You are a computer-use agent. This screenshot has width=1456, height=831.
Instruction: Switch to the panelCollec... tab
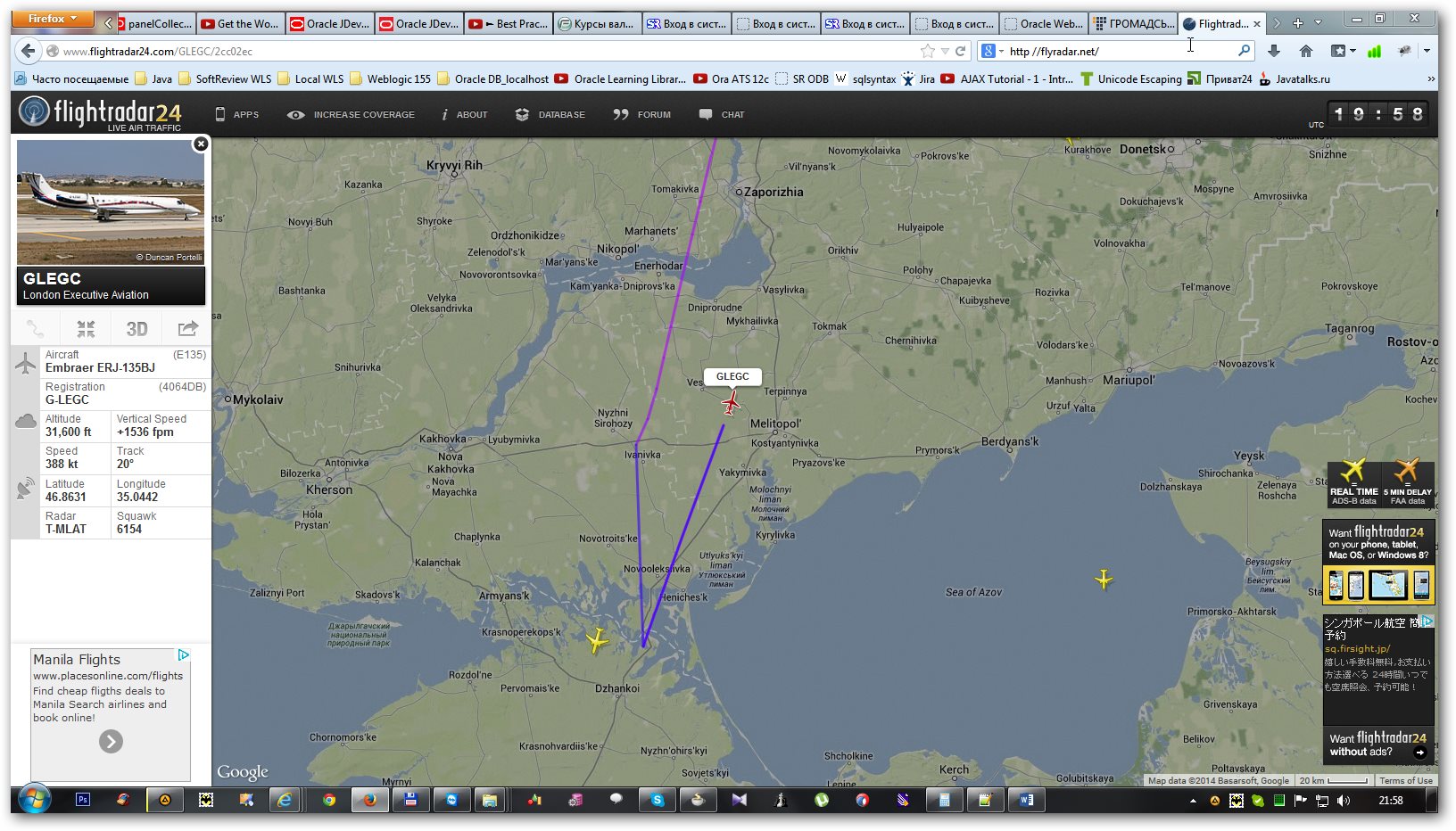click(156, 24)
